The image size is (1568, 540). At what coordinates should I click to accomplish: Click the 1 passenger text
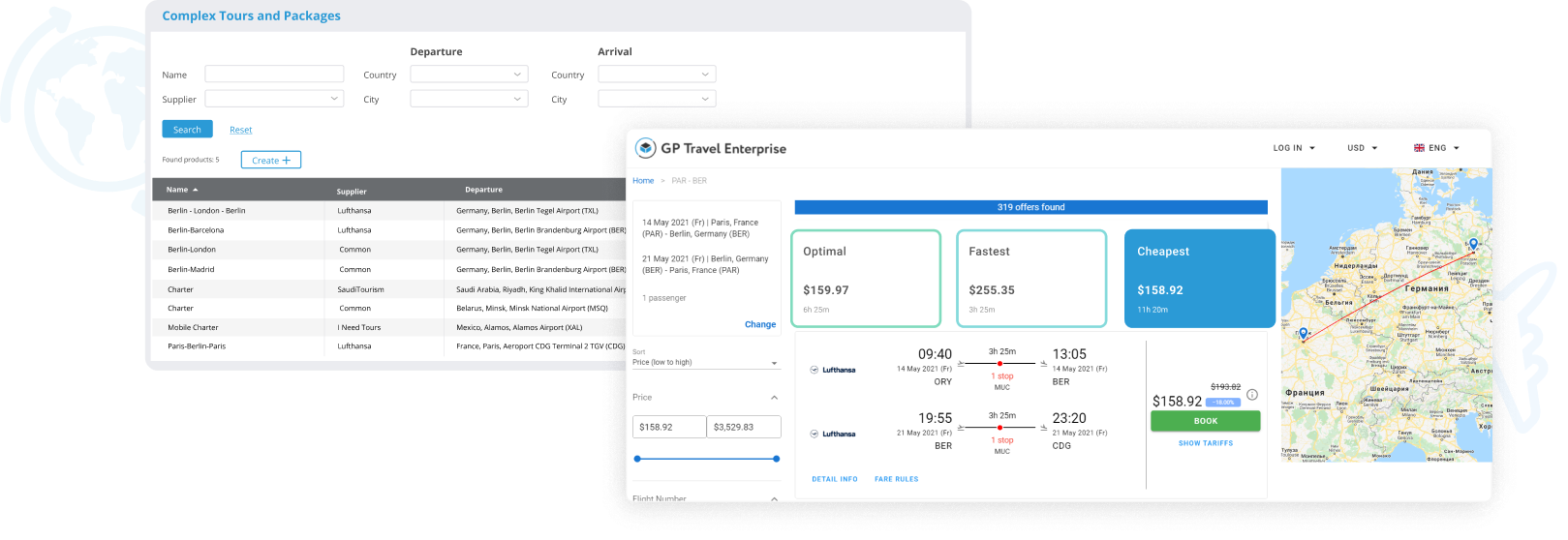(x=664, y=298)
